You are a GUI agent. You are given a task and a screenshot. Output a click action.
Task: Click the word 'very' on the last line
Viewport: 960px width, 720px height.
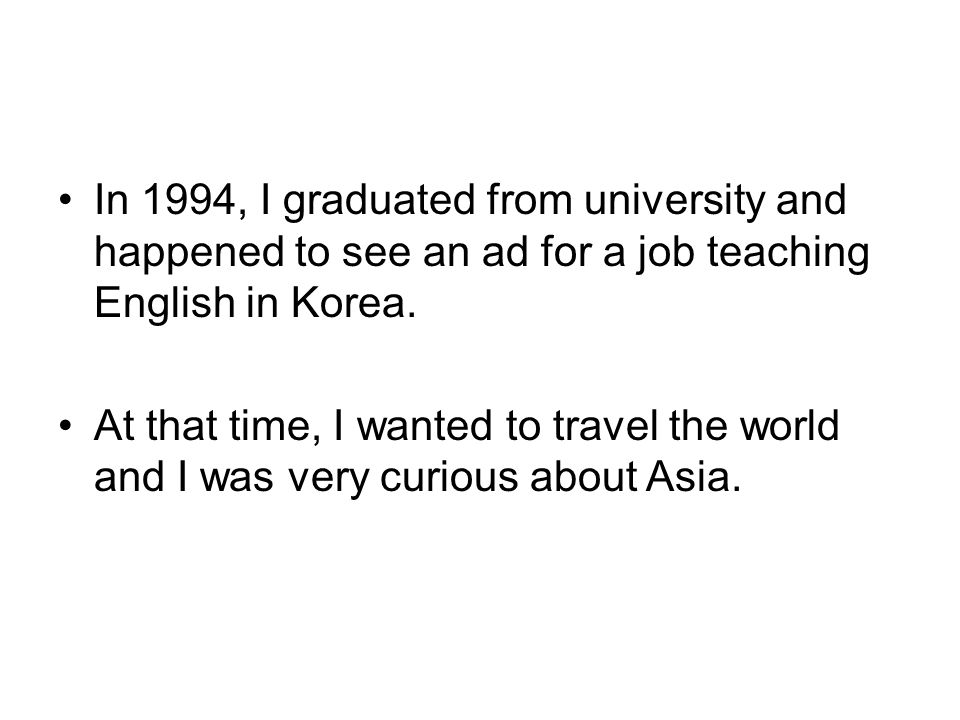328,481
